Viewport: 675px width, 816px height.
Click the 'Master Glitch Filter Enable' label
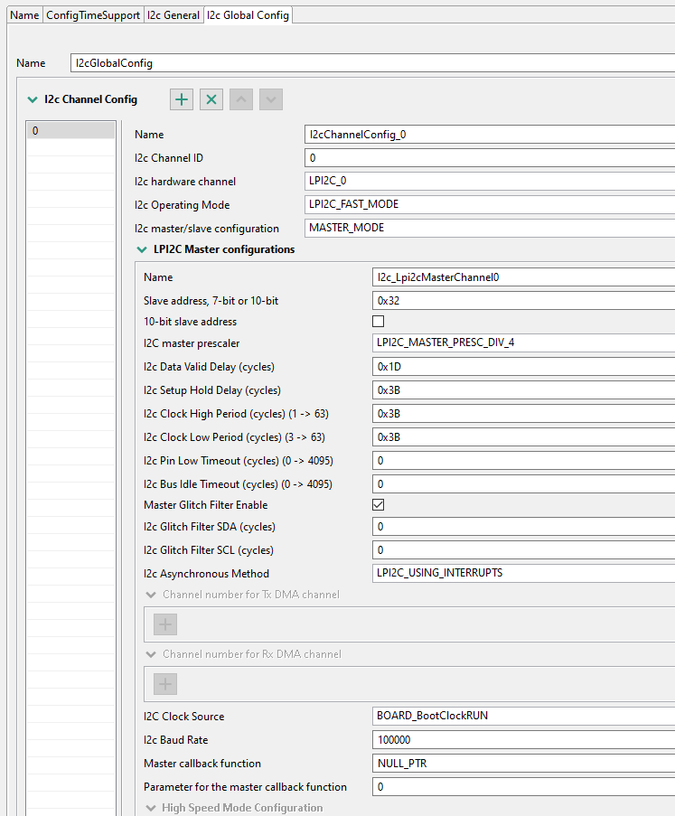206,505
